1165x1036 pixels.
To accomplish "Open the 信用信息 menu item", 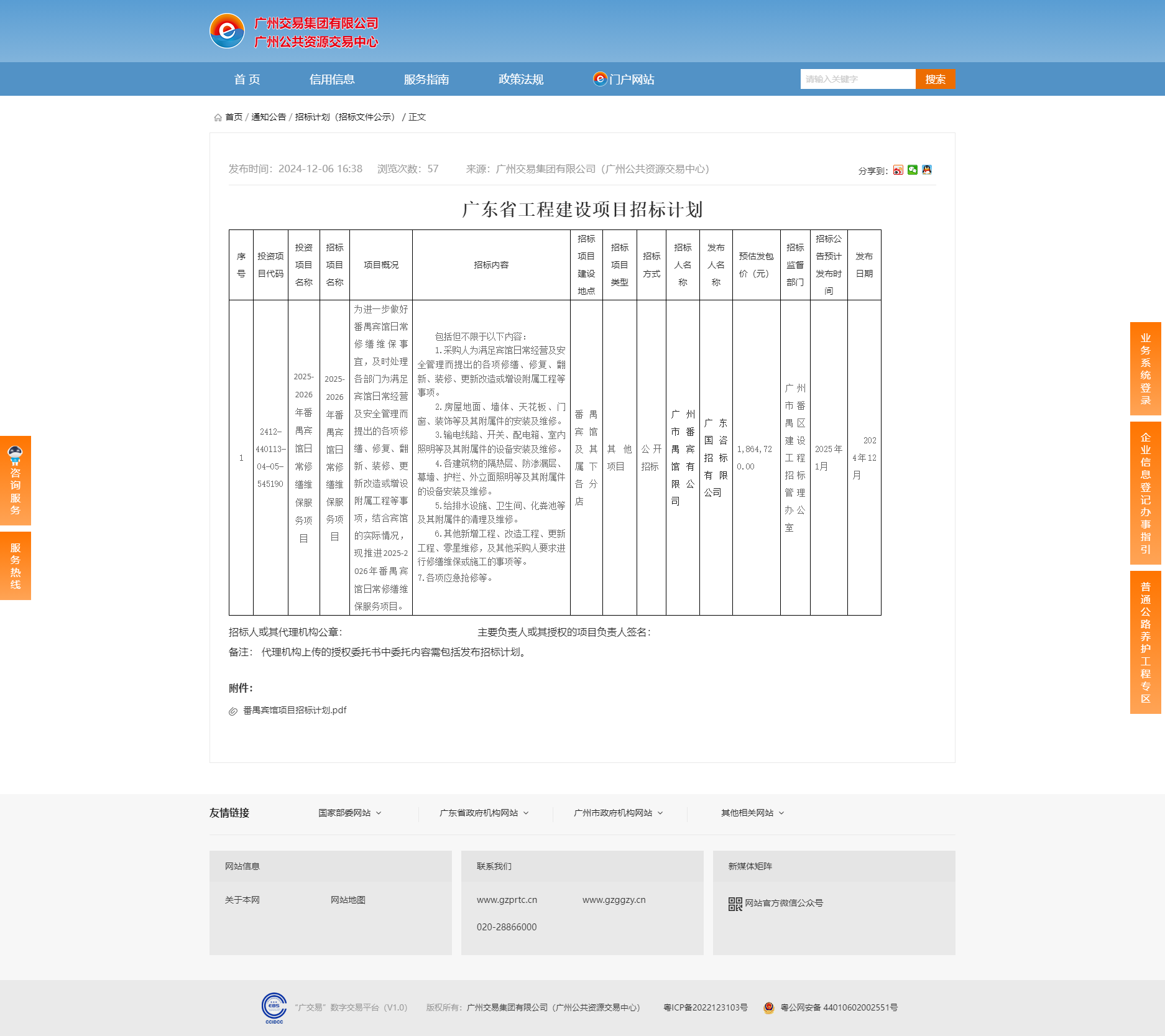I will (x=332, y=80).
